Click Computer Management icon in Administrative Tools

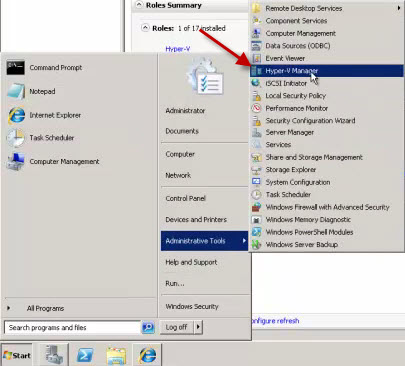pyautogui.click(x=256, y=33)
